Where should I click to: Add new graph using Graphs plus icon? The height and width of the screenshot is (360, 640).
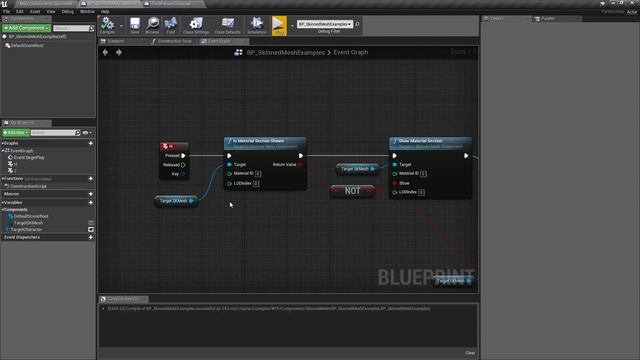tap(91, 143)
